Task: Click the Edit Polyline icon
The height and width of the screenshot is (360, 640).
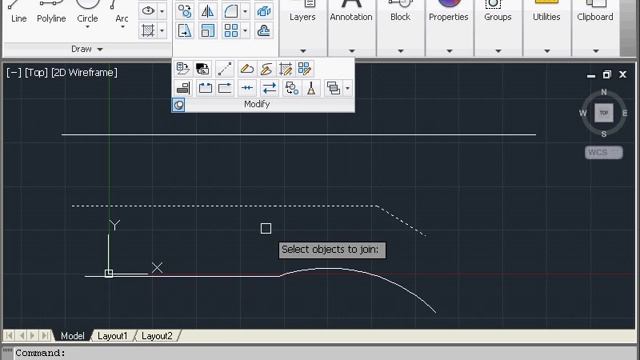Action: pyautogui.click(x=247, y=69)
